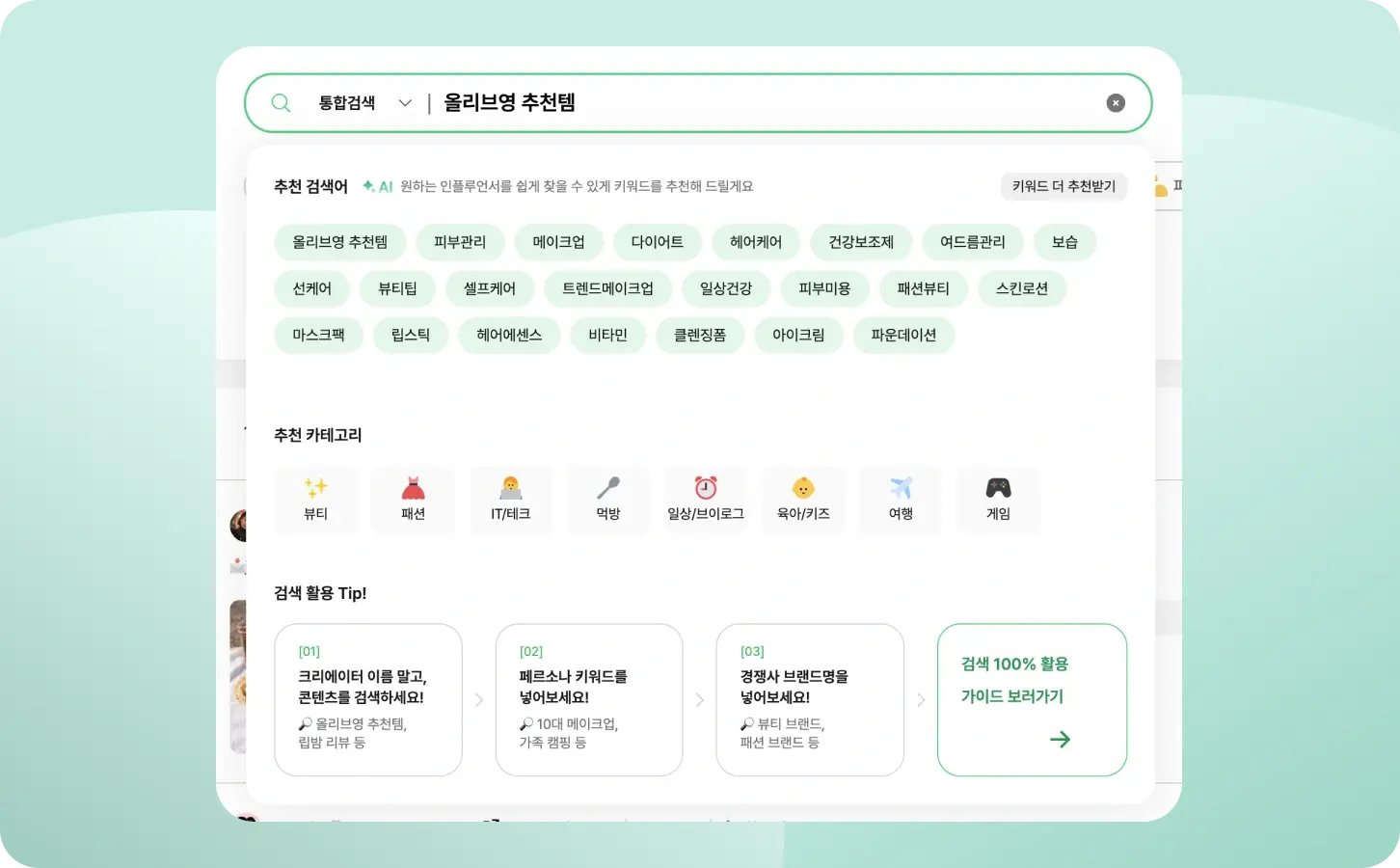Click the 검색 100% 활용 가이드 보러가기 card
This screenshot has width=1400, height=868.
[1032, 700]
